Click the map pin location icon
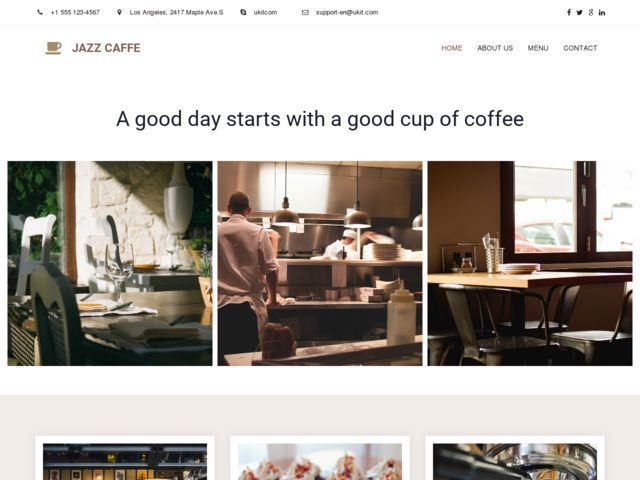The image size is (640, 480). [119, 12]
